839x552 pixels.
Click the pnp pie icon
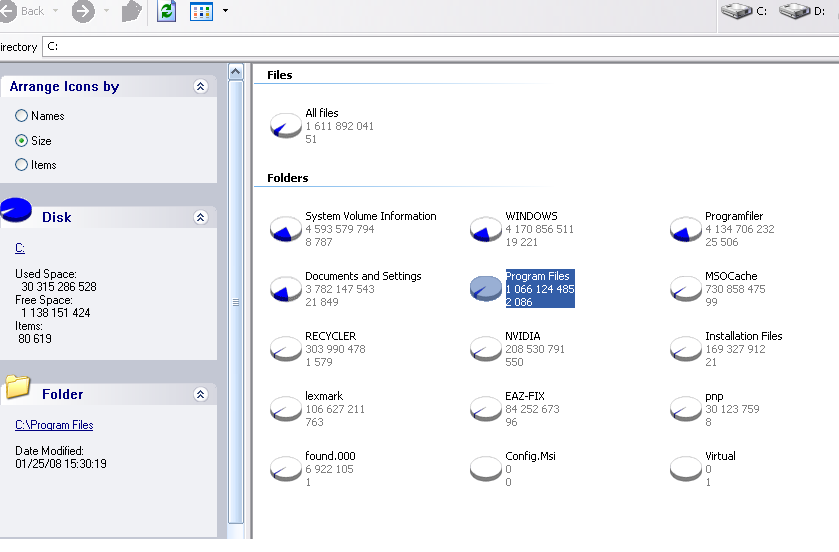coord(685,409)
